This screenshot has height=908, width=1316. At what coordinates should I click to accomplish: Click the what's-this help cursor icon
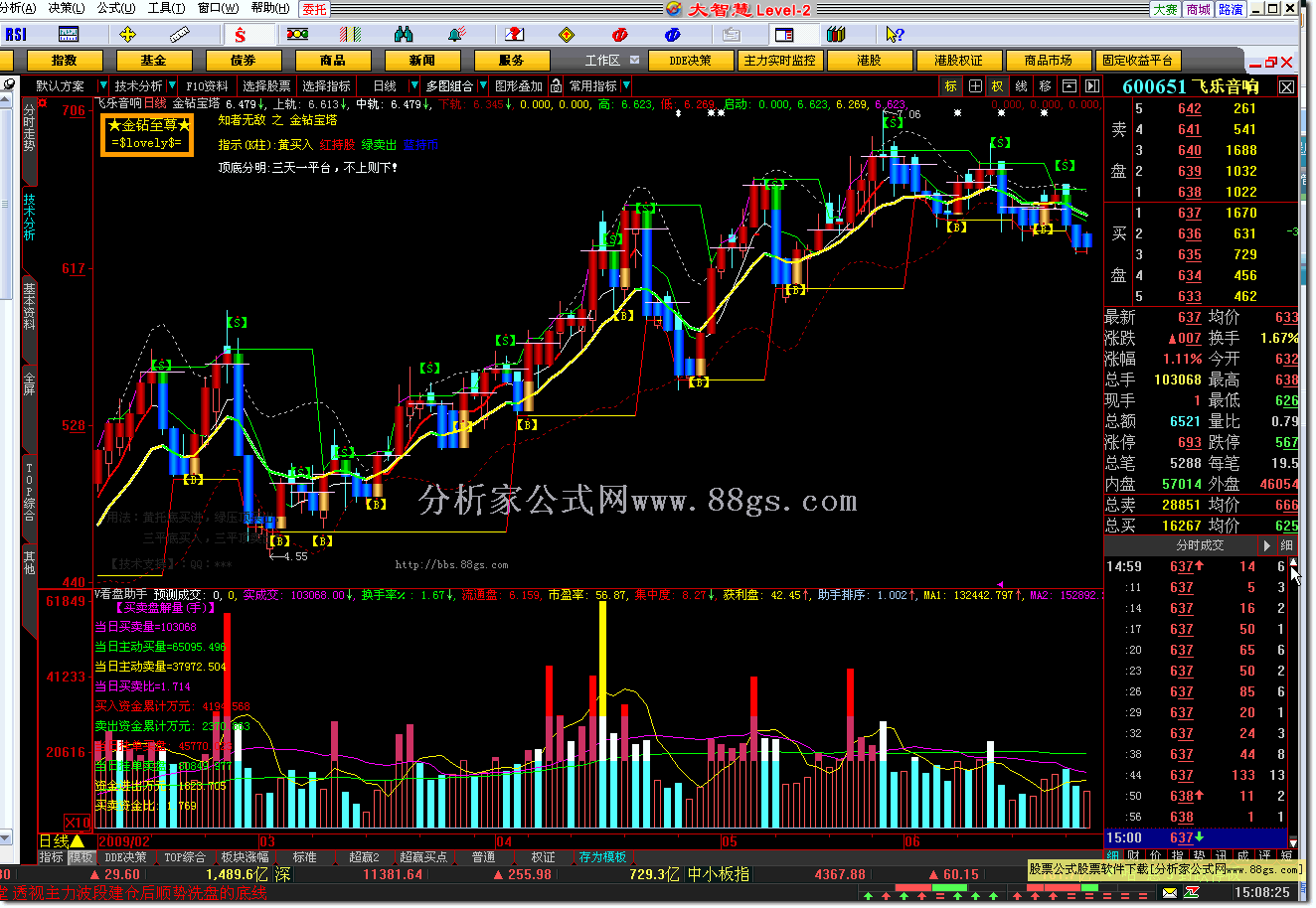click(896, 35)
